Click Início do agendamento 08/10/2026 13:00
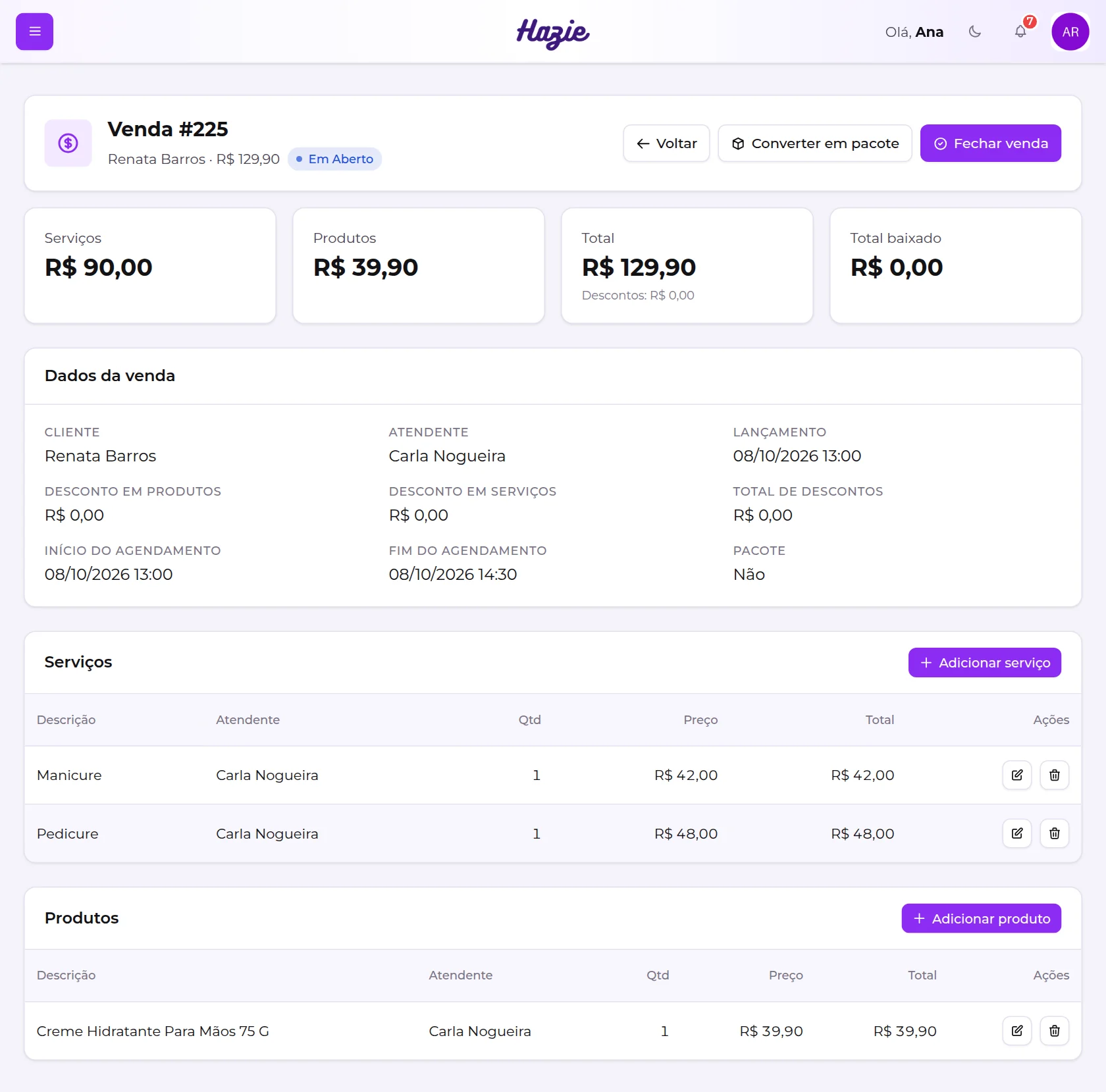Screen dimensions: 1106x1092 pos(109,575)
